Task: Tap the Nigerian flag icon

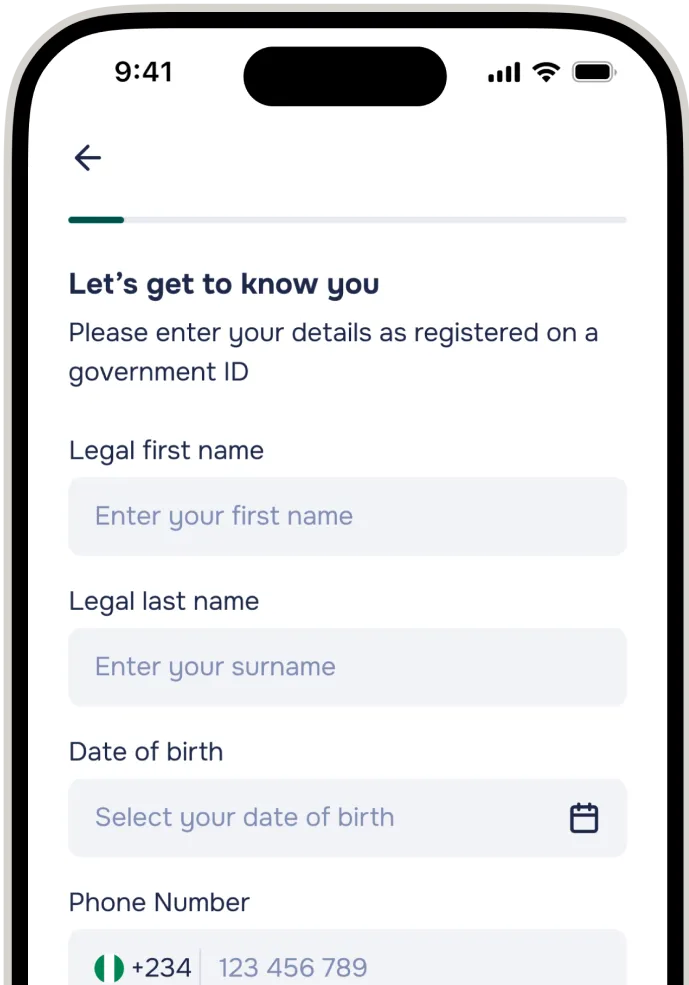Action: point(109,967)
